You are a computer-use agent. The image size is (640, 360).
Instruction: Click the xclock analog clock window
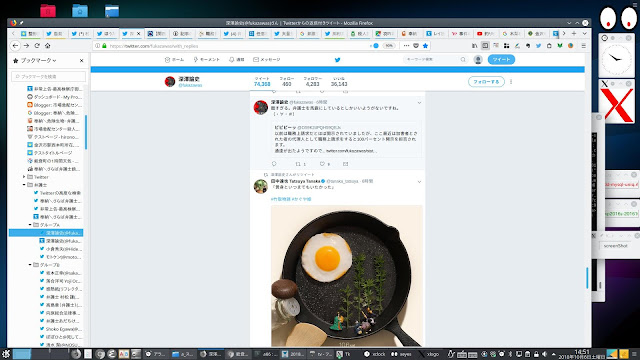coord(617,59)
